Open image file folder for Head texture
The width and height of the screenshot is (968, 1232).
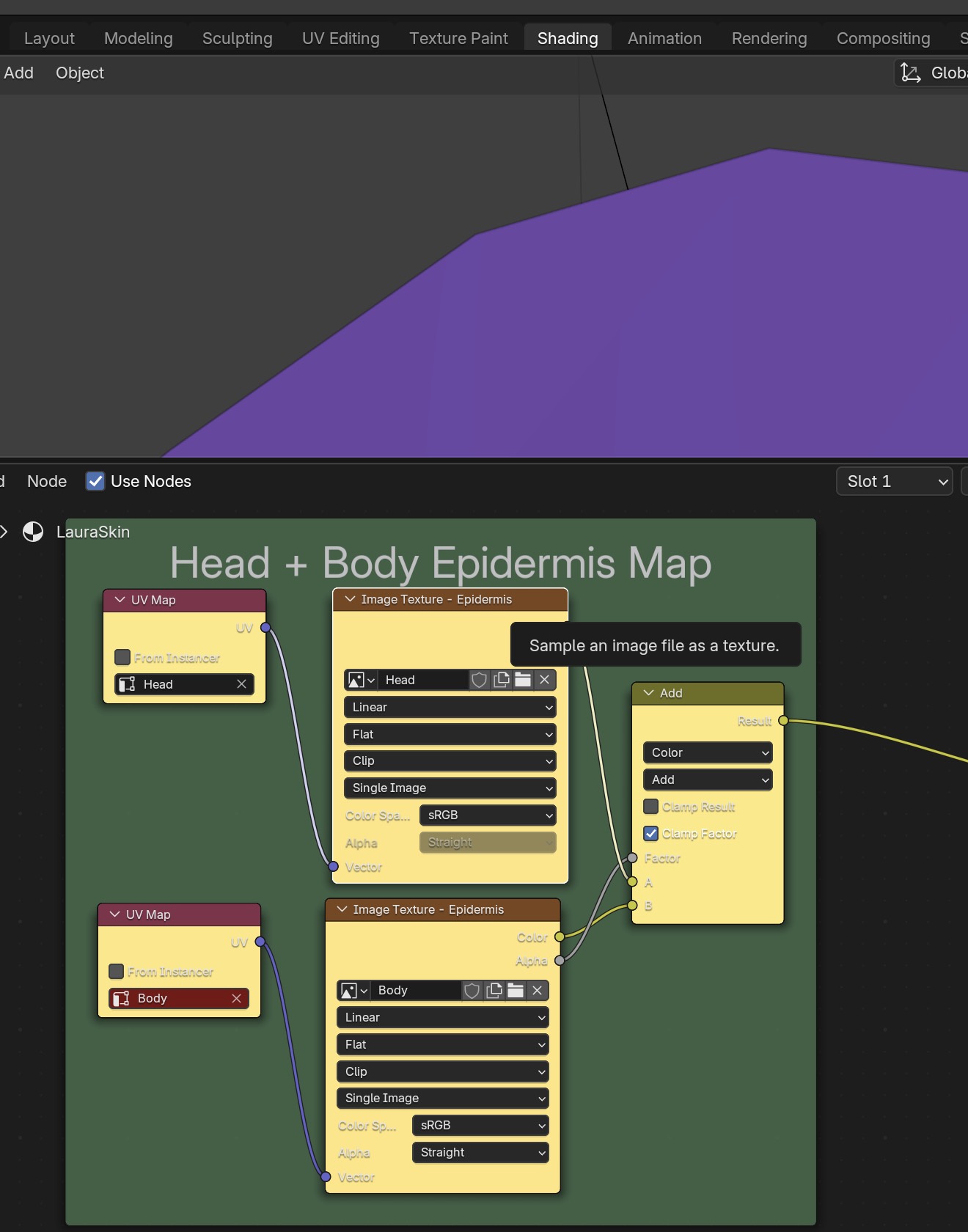pos(523,680)
